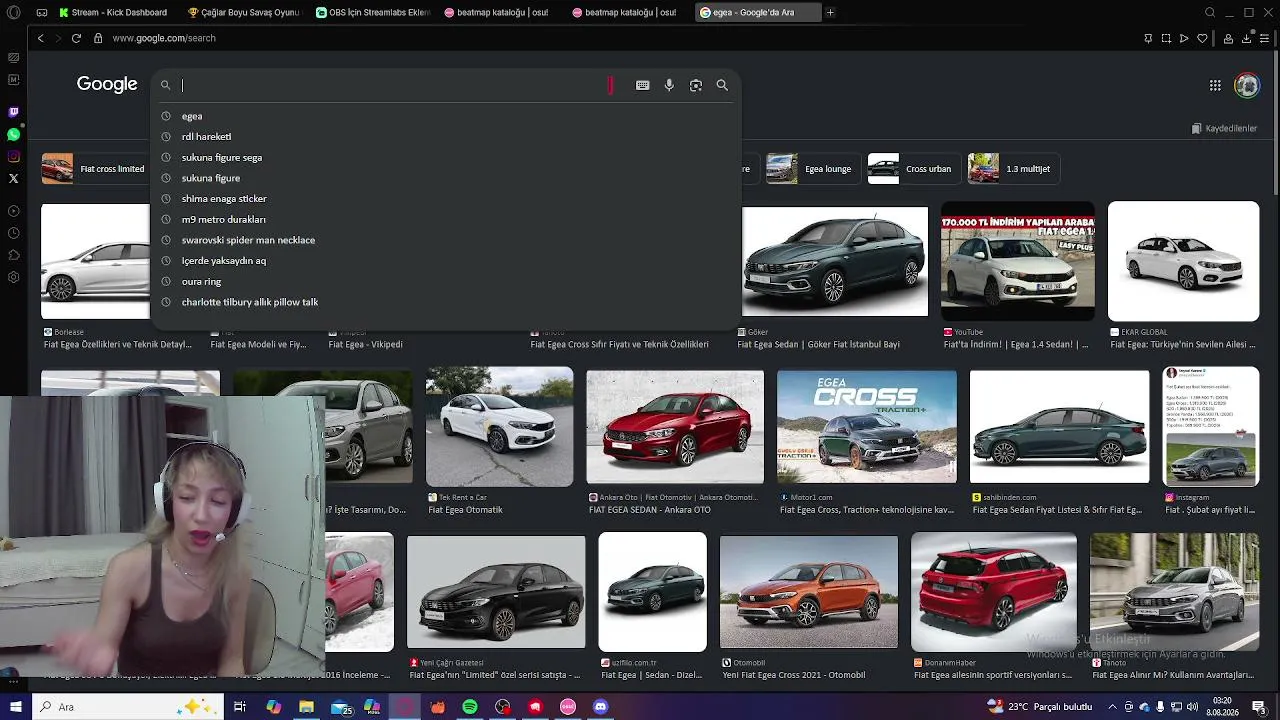This screenshot has width=1280, height=720.
Task: Take a snapshot with the toolbar capture icon
Action: tap(1166, 38)
